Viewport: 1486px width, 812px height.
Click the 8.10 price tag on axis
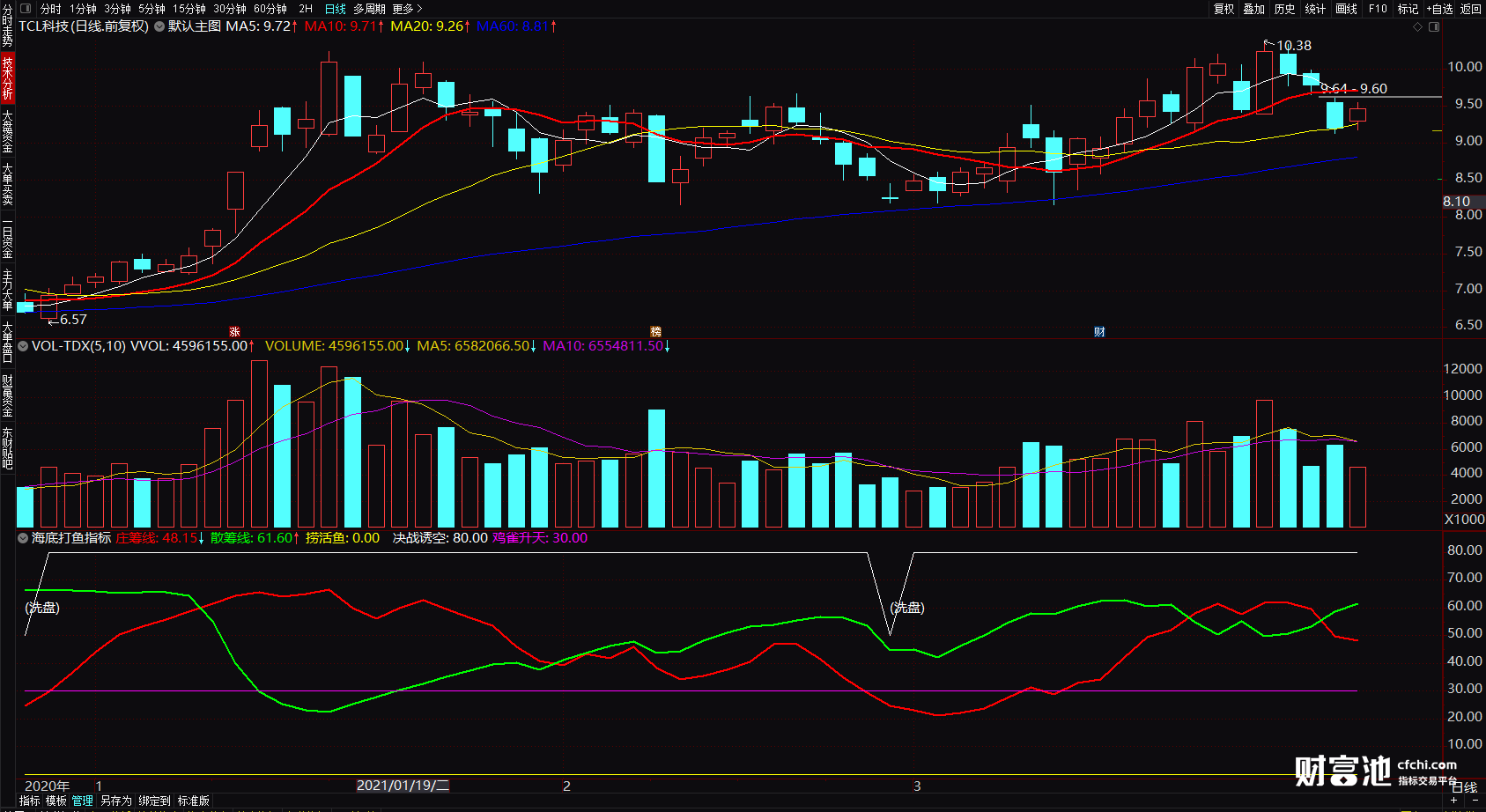tap(1456, 202)
